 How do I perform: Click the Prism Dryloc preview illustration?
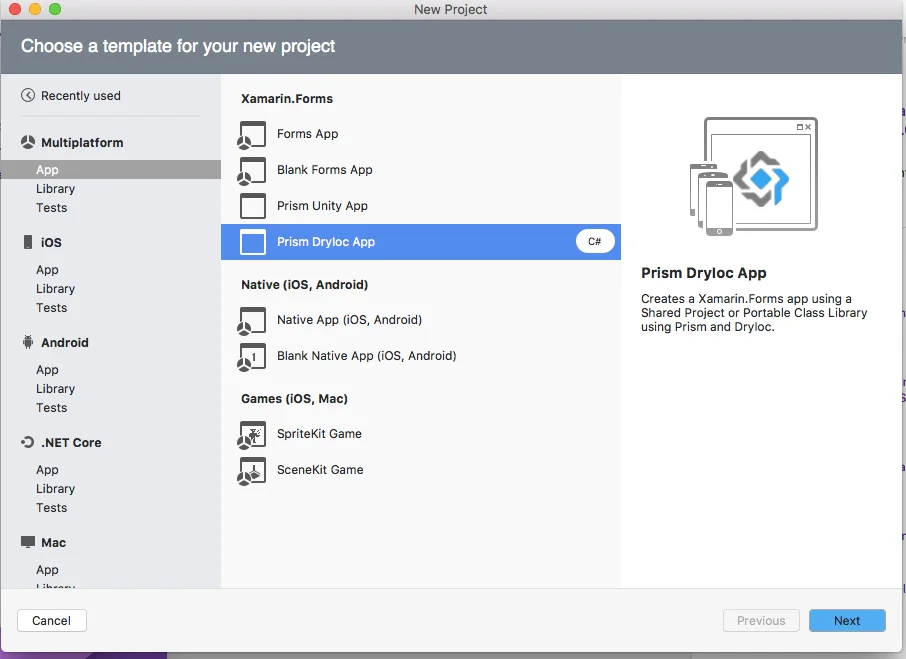(753, 176)
